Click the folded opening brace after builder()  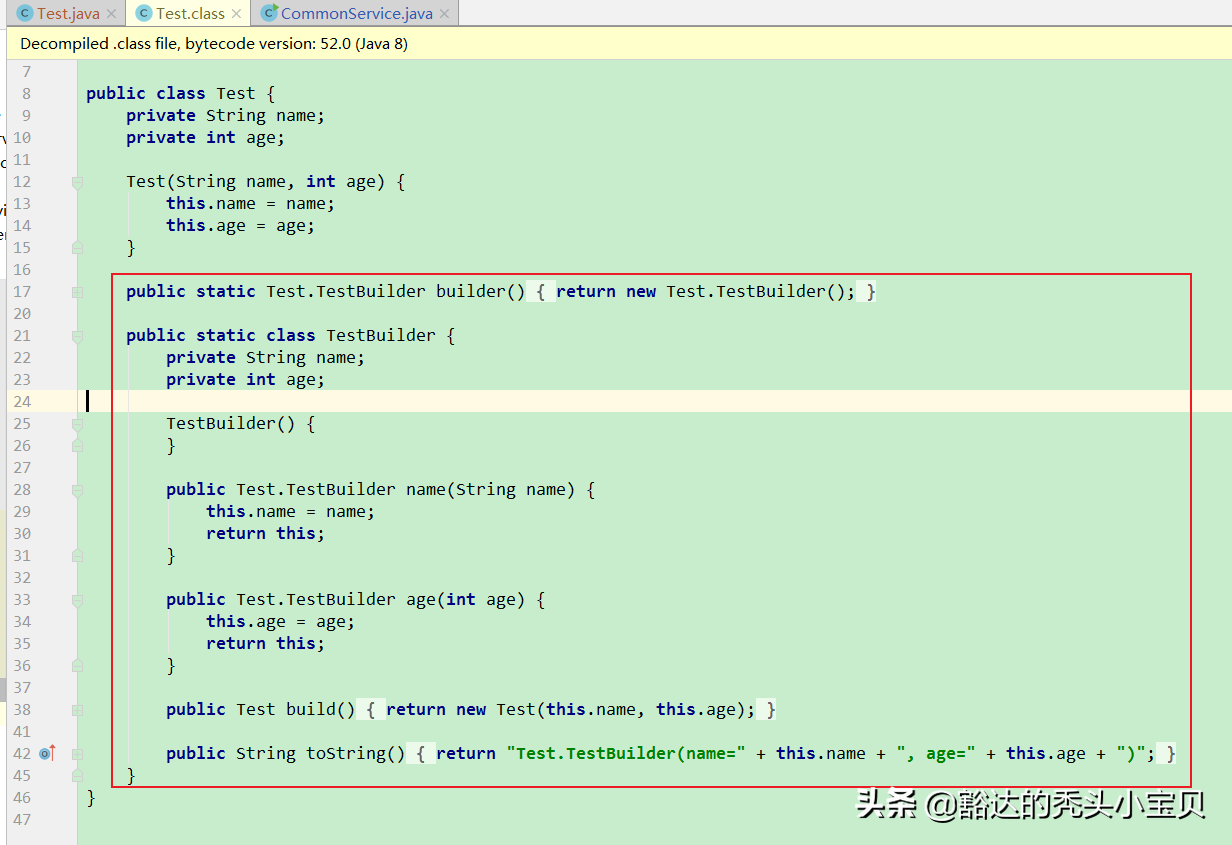pos(541,292)
